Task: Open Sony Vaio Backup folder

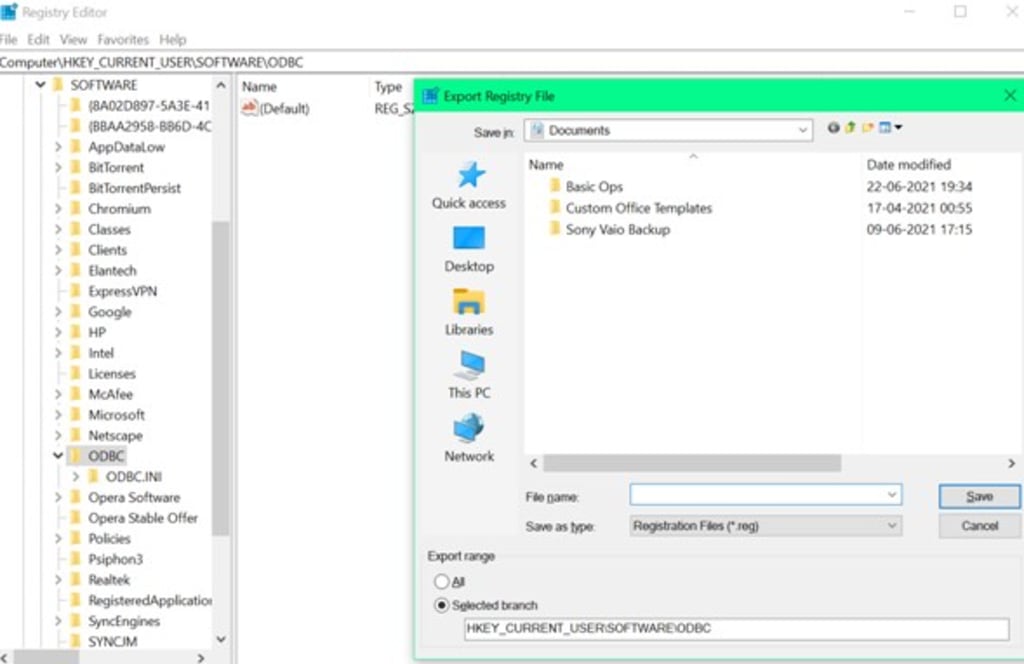Action: (x=618, y=230)
